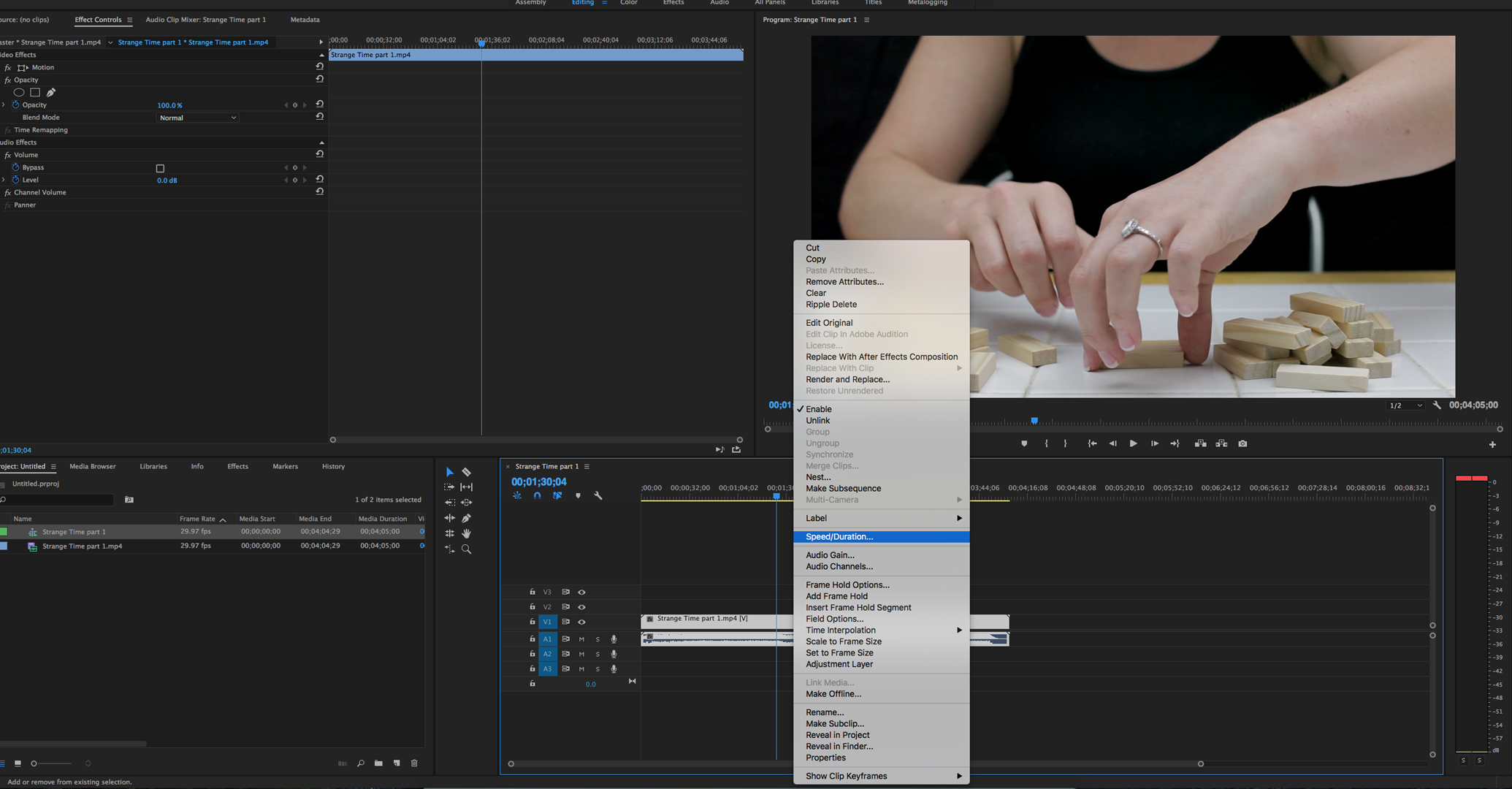1512x789 pixels.
Task: Click the Play button in Program monitor
Action: coord(1133,443)
